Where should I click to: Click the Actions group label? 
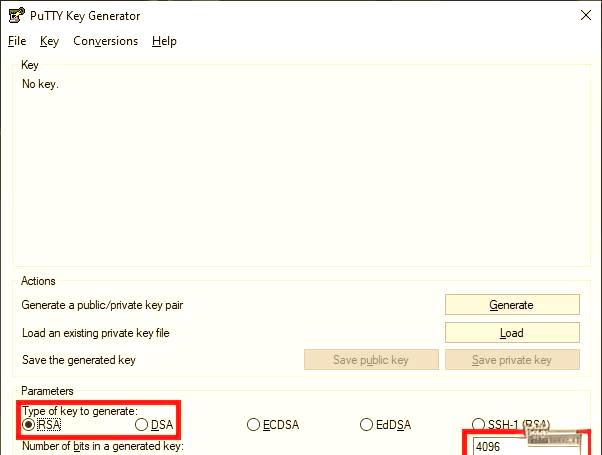tap(38, 281)
